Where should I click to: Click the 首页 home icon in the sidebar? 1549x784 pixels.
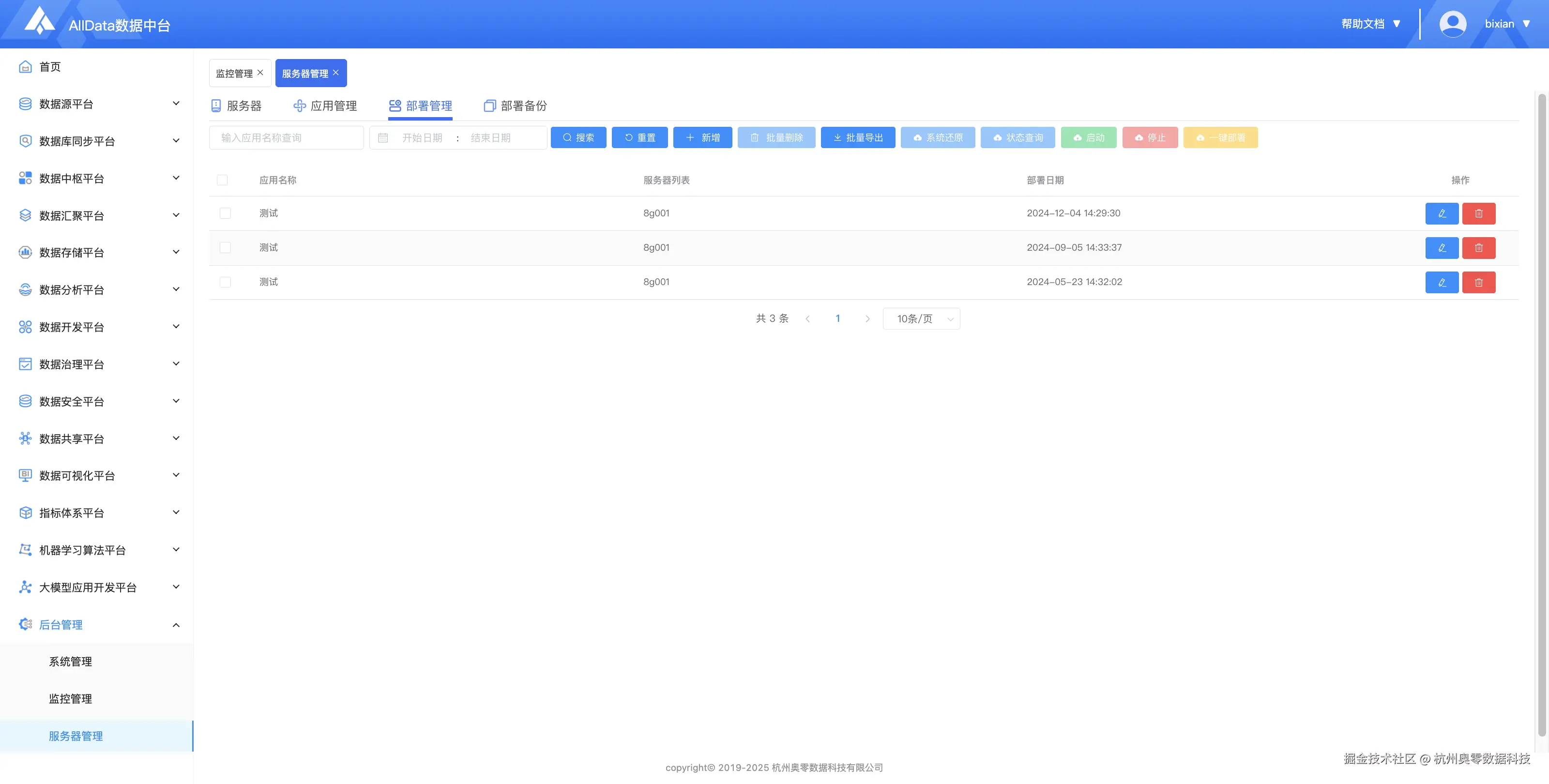coord(25,67)
